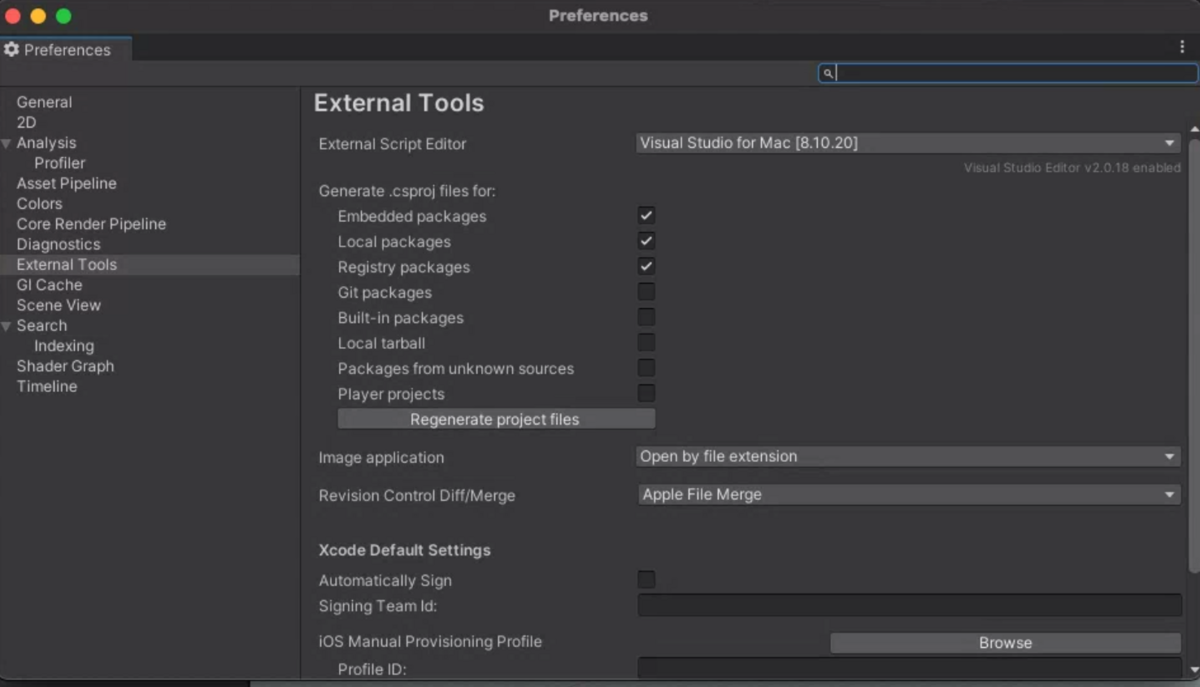Select Shader Graph in the settings list
The image size is (1200, 687).
(64, 366)
